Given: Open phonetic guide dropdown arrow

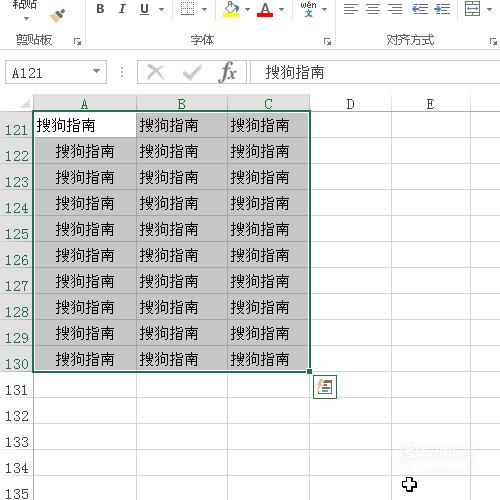Looking at the screenshot, I should coord(324,9).
